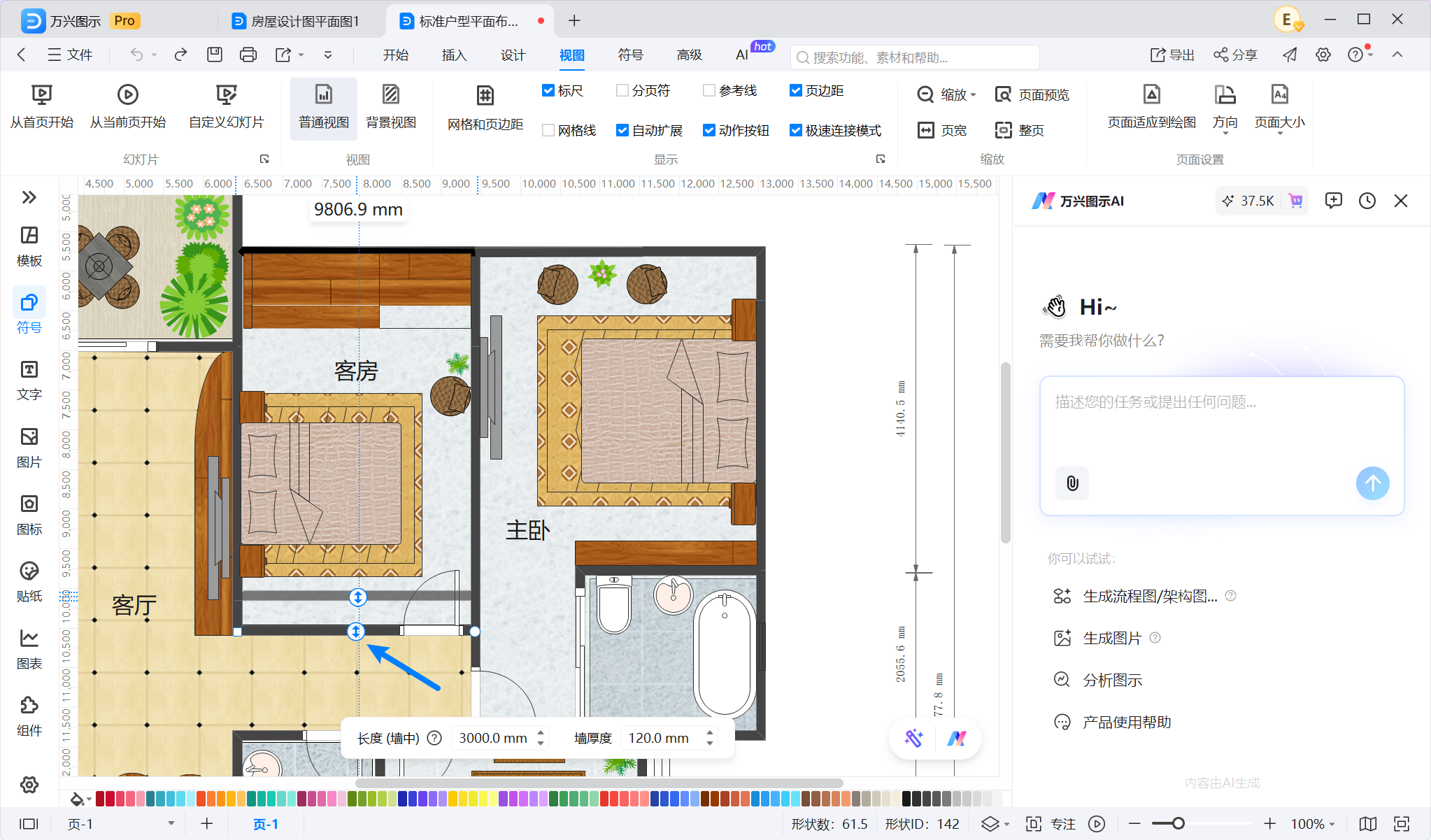Image resolution: width=1431 pixels, height=840 pixels.
Task: Open 方向 orientation dropdown
Action: click(1225, 108)
